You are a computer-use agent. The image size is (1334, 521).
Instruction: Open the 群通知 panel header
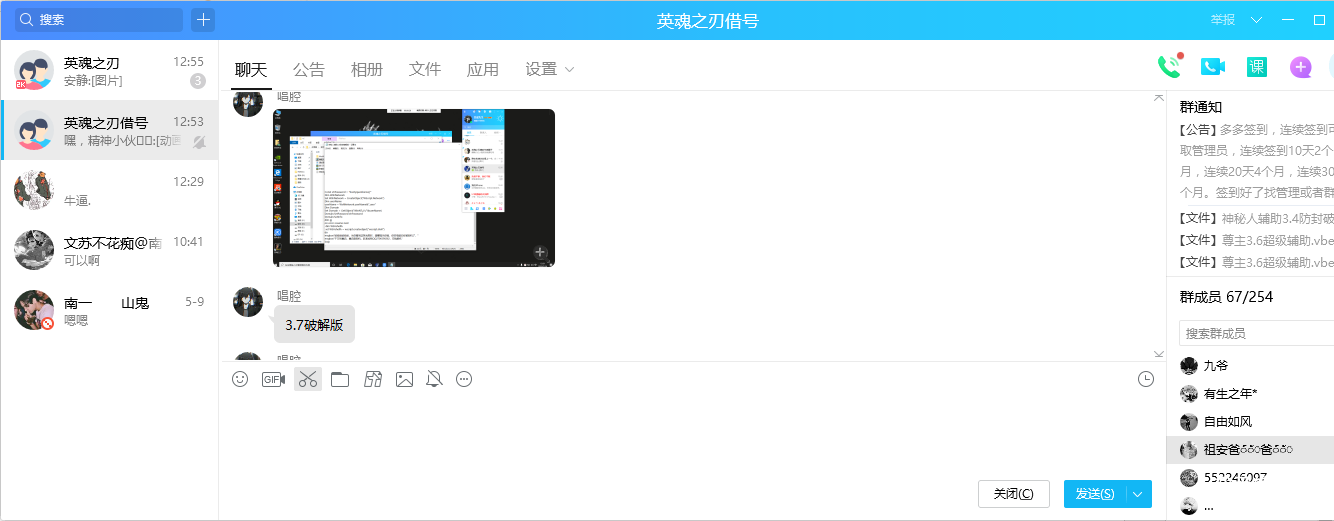pos(1201,107)
